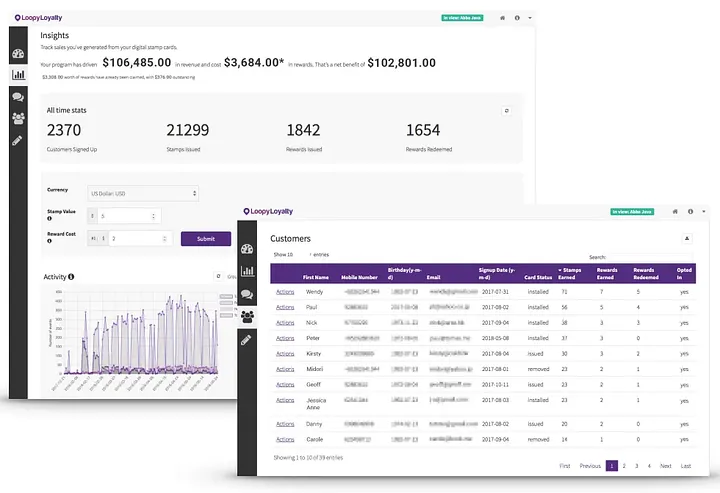This screenshot has width=720, height=493.
Task: Click home icon in Insights window header
Action: 502,18
